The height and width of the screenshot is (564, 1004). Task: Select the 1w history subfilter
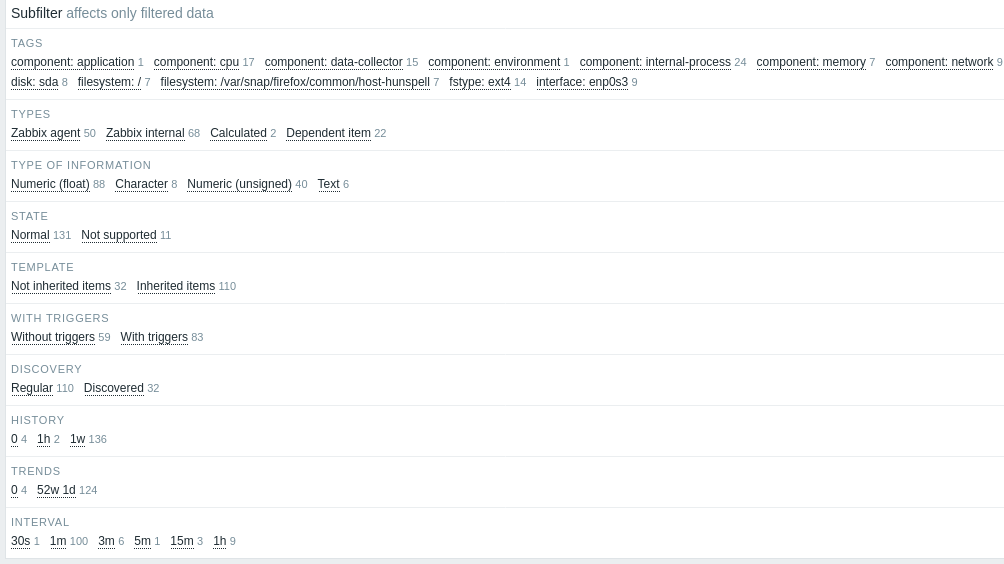coord(77,439)
